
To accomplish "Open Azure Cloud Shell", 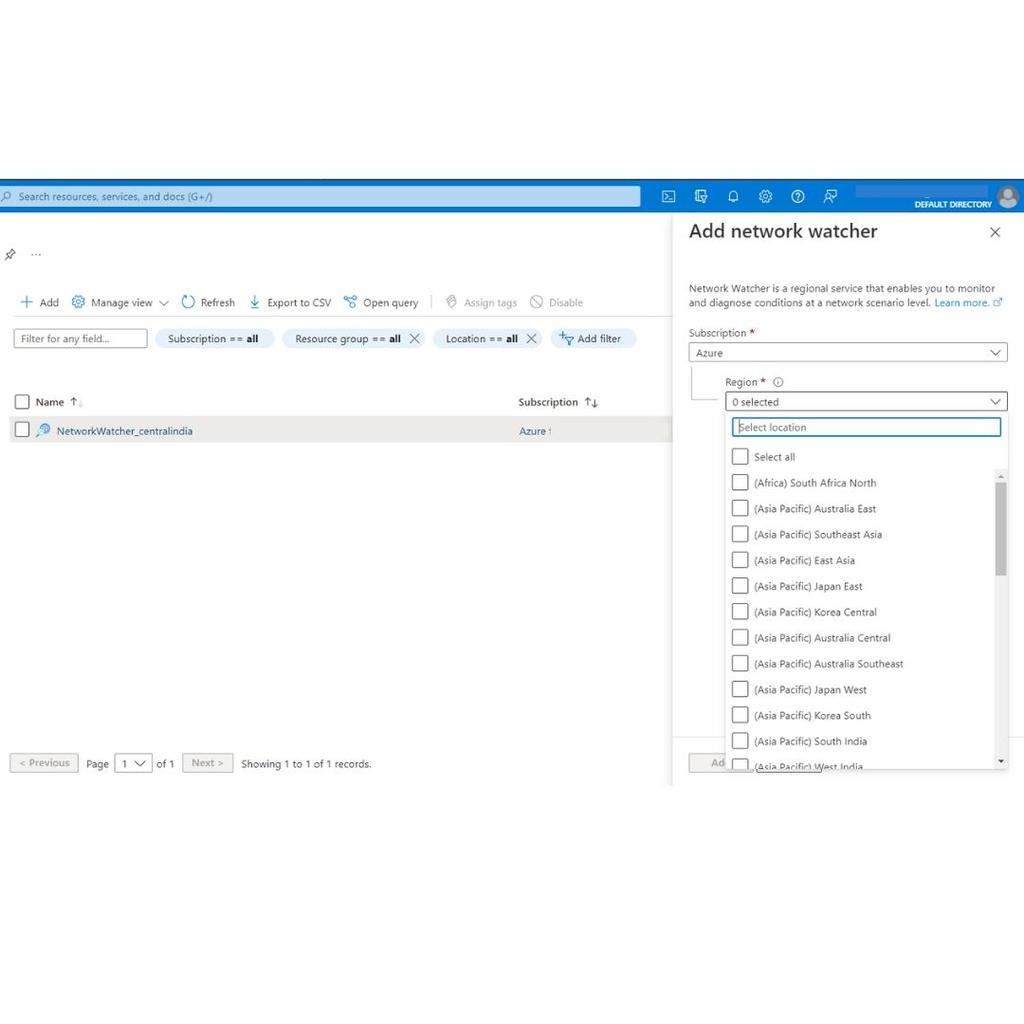I will tap(668, 196).
